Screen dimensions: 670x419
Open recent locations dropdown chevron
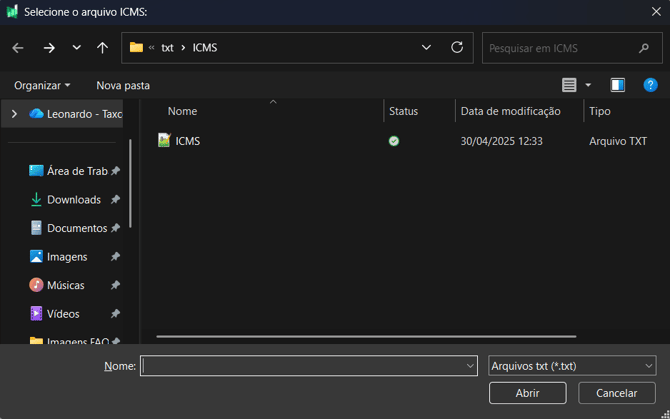[x=77, y=48]
